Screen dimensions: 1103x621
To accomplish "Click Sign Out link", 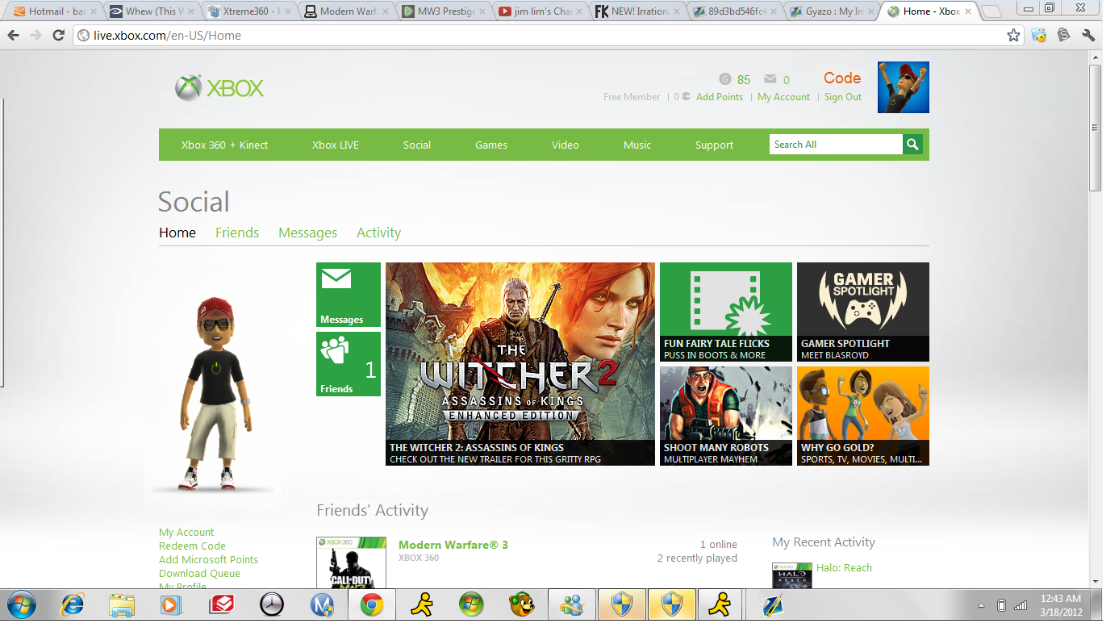I will tap(843, 97).
